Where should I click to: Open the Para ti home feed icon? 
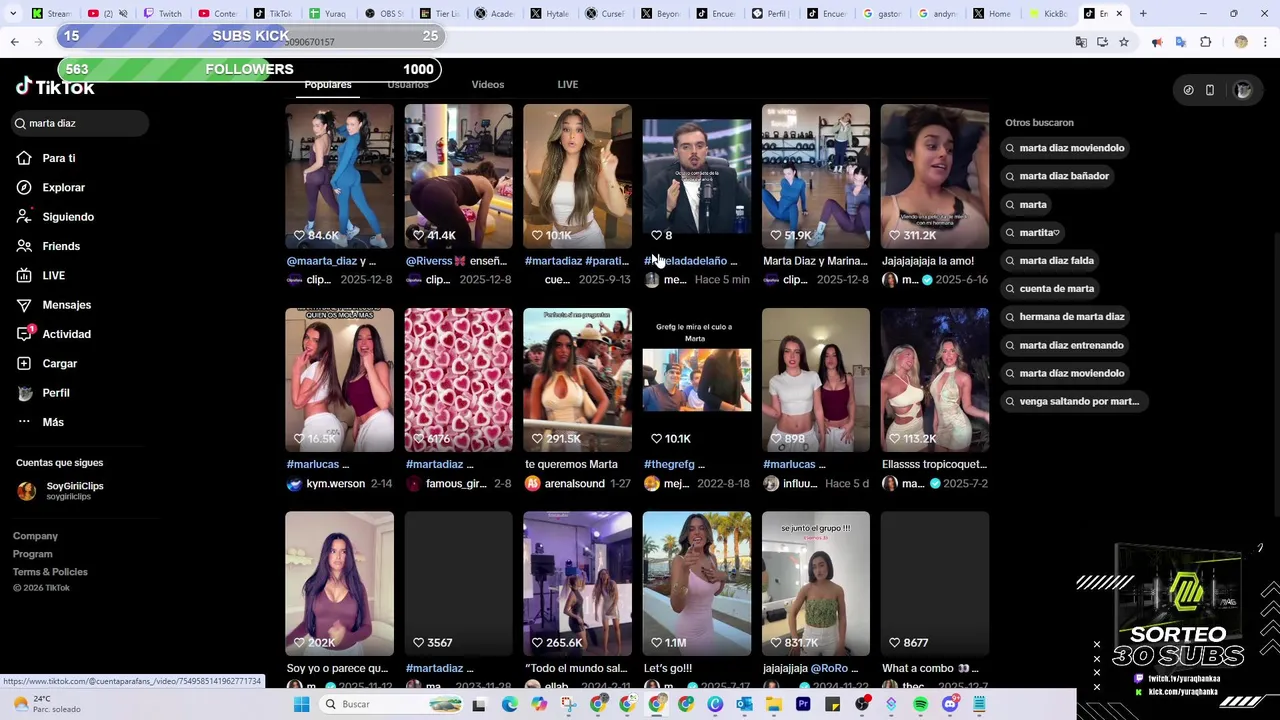[x=24, y=158]
